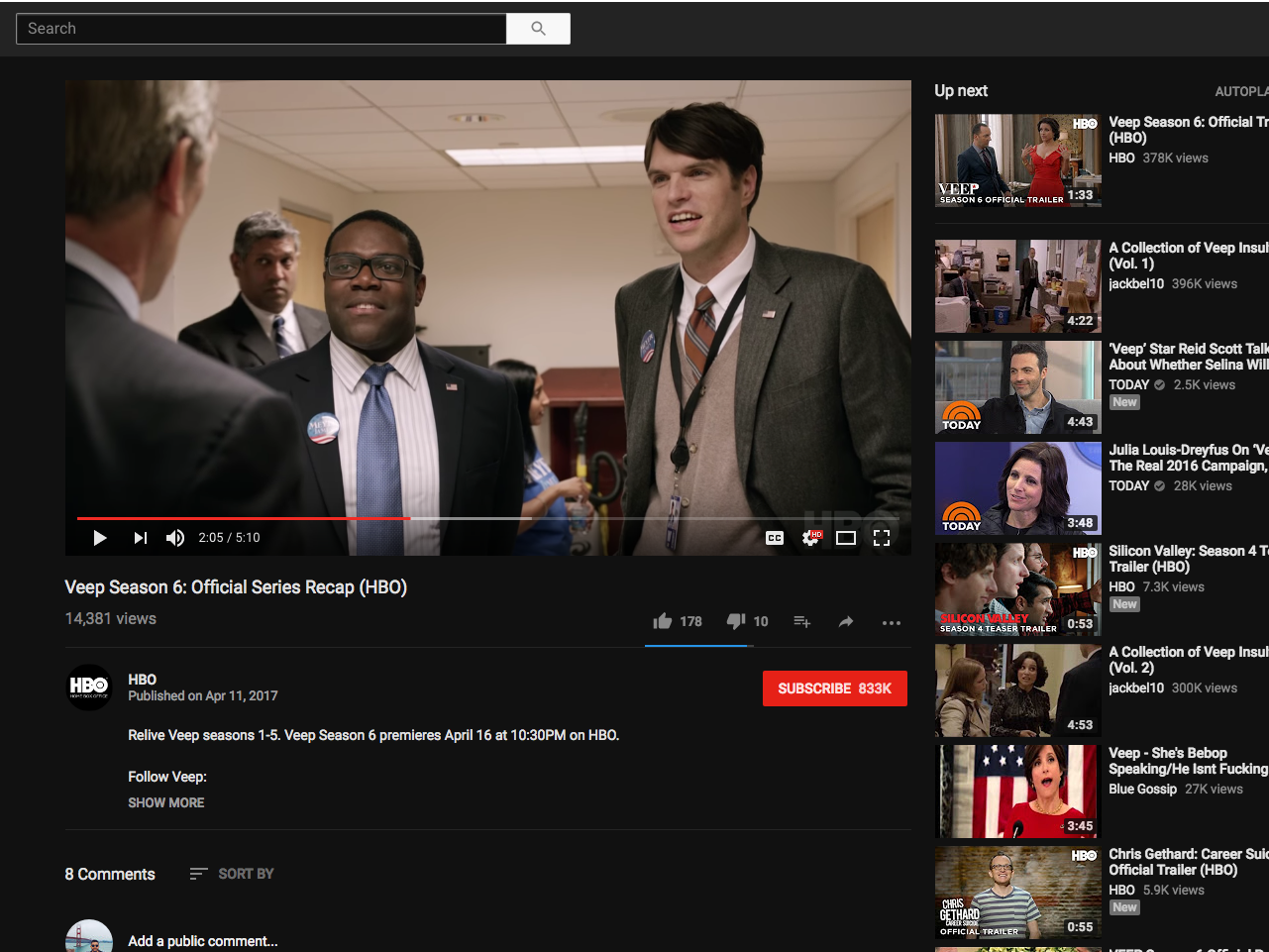Image resolution: width=1269 pixels, height=952 pixels.
Task: Click the Up next heading
Action: pos(961,91)
